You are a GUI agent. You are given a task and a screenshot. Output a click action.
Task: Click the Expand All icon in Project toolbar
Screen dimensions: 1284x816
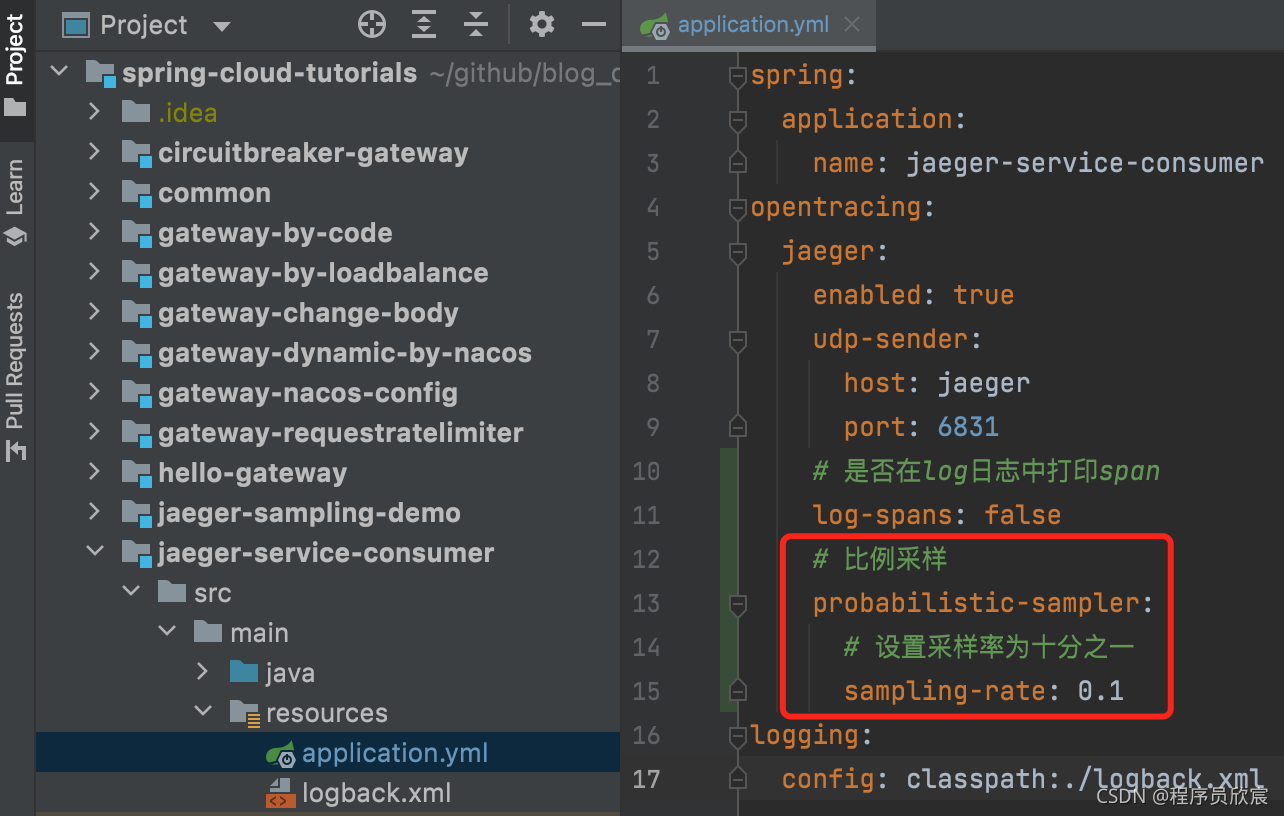424,25
